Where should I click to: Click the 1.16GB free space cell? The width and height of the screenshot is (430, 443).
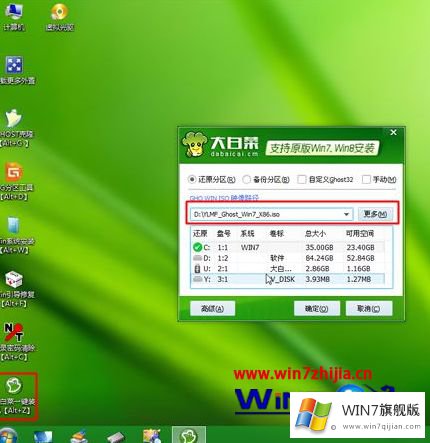tap(358, 269)
